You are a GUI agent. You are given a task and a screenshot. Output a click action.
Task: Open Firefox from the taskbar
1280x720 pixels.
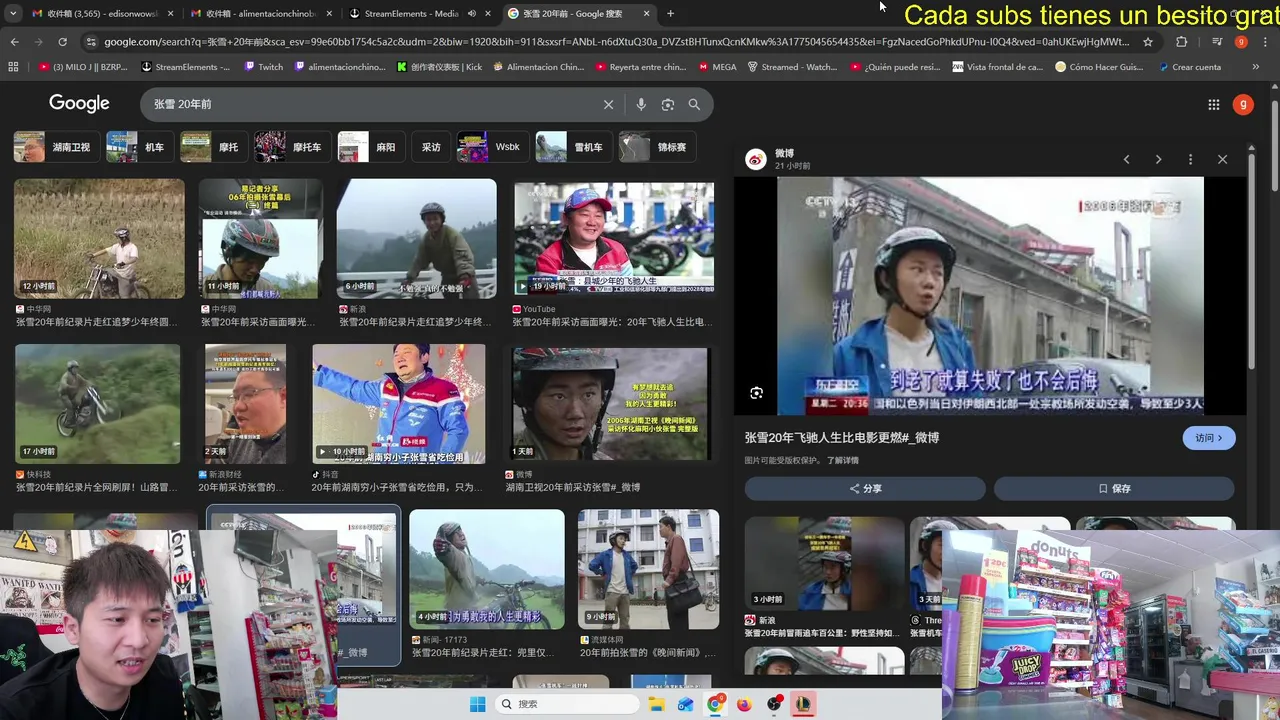[744, 704]
